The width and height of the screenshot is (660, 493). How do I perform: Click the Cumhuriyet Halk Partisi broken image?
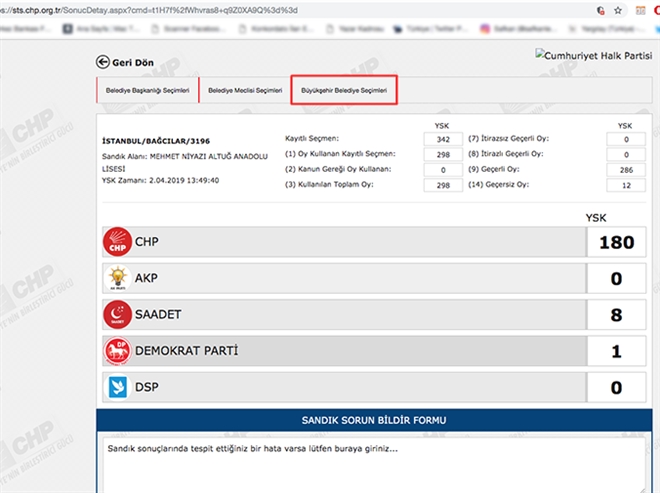(x=593, y=55)
